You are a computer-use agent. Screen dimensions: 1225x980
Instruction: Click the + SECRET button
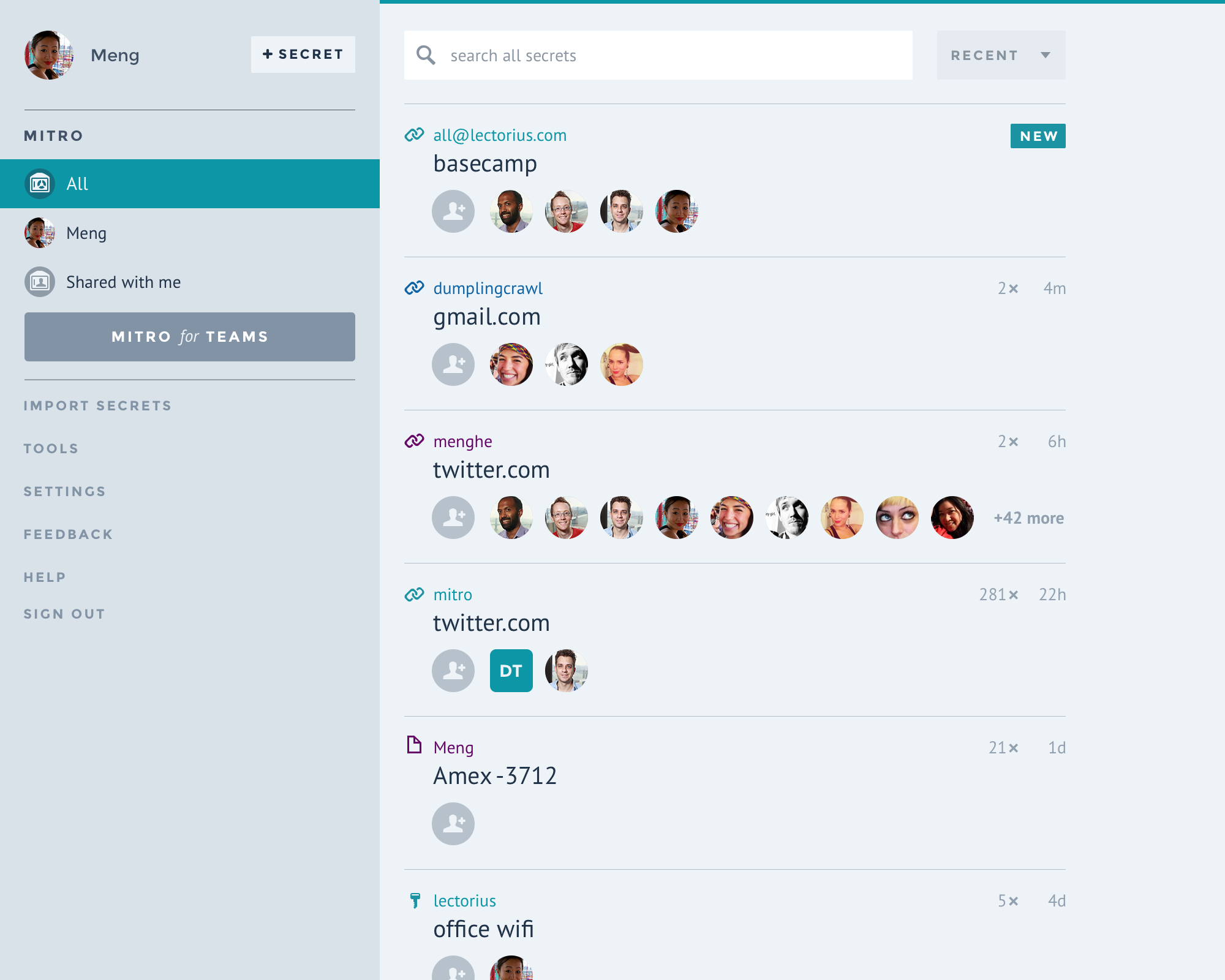pyautogui.click(x=303, y=55)
